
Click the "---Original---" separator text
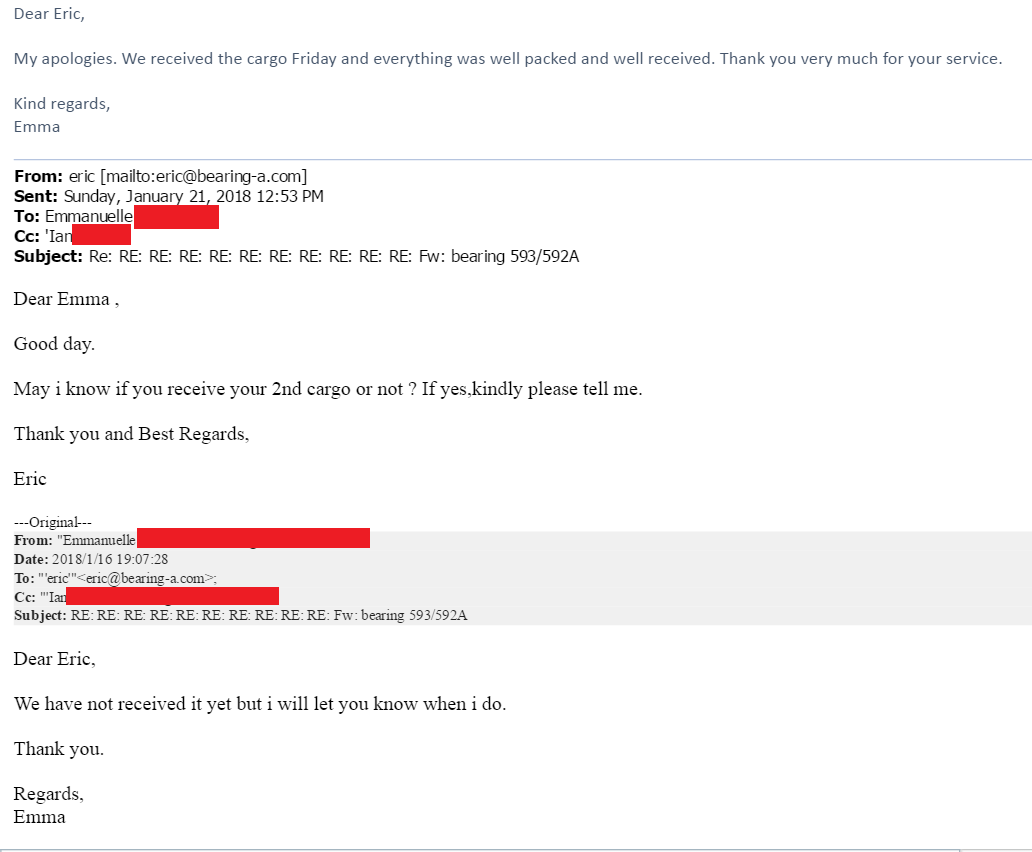click(x=53, y=522)
